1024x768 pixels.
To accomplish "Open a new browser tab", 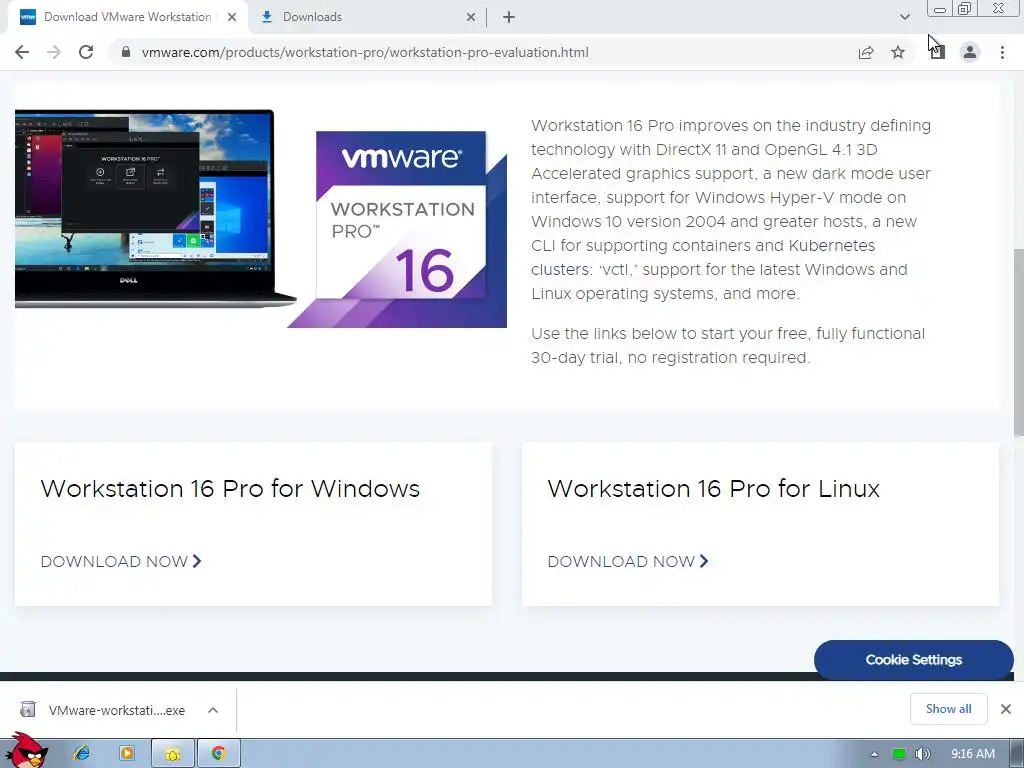I will pyautogui.click(x=509, y=17).
